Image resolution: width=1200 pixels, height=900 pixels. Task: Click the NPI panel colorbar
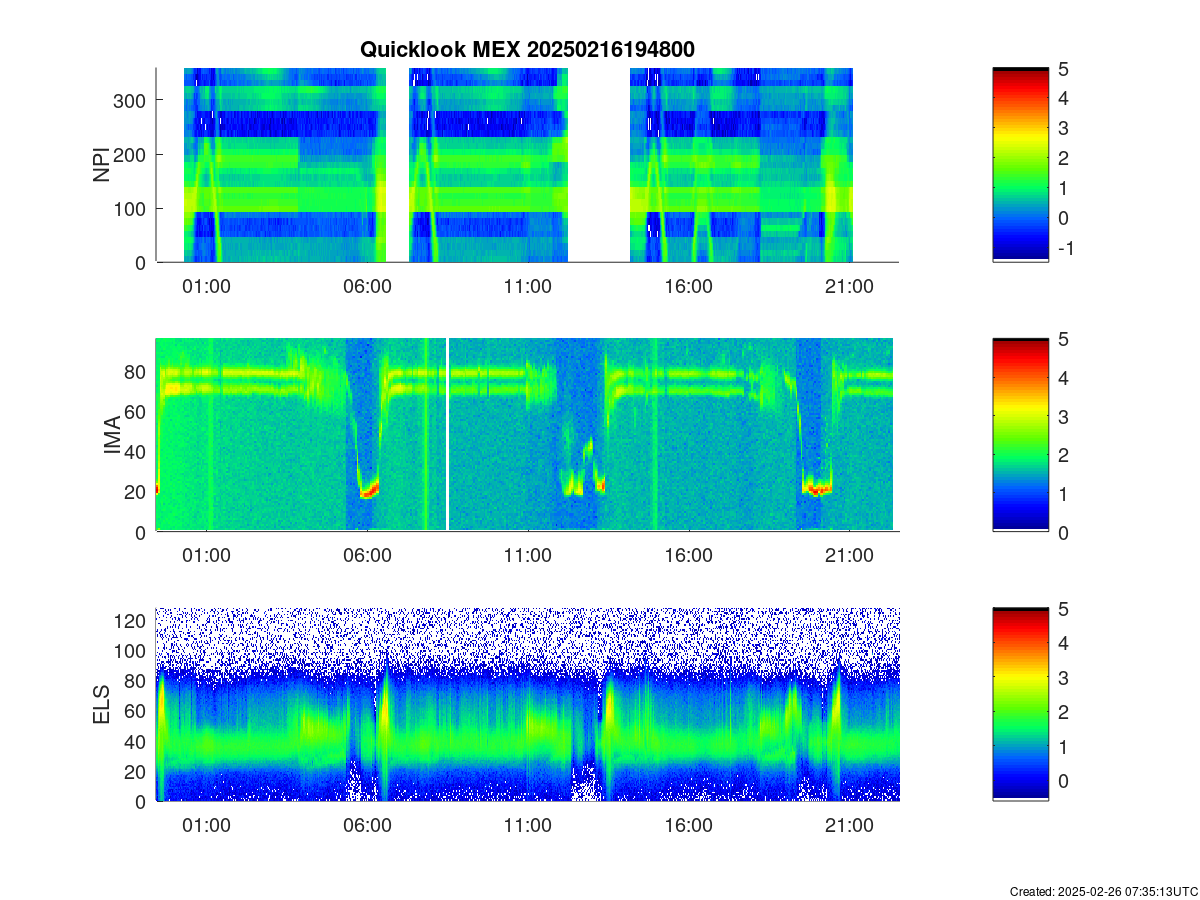1020,165
